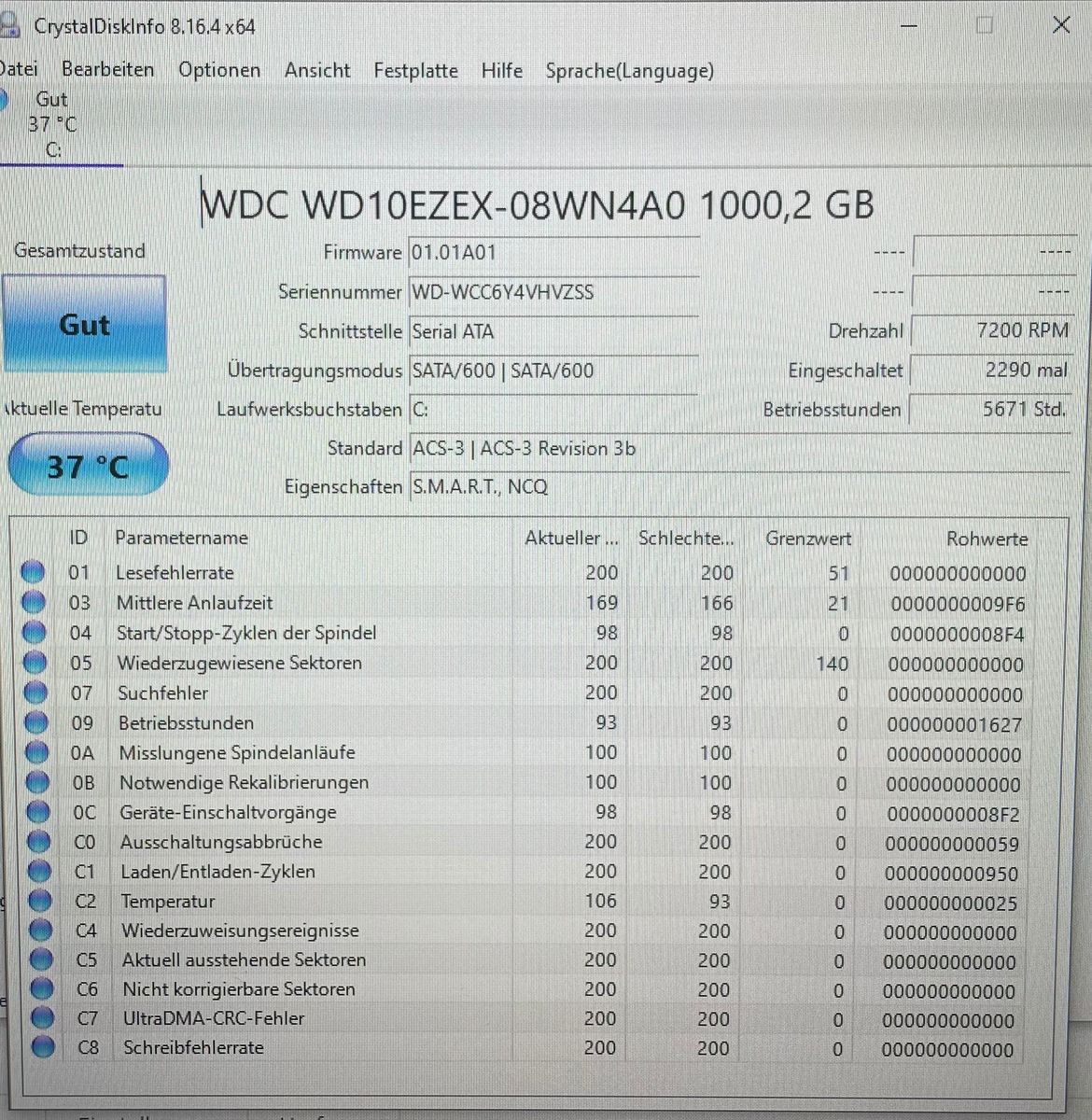Select the Ausschaltungsabbrüche parameter name

point(221,842)
